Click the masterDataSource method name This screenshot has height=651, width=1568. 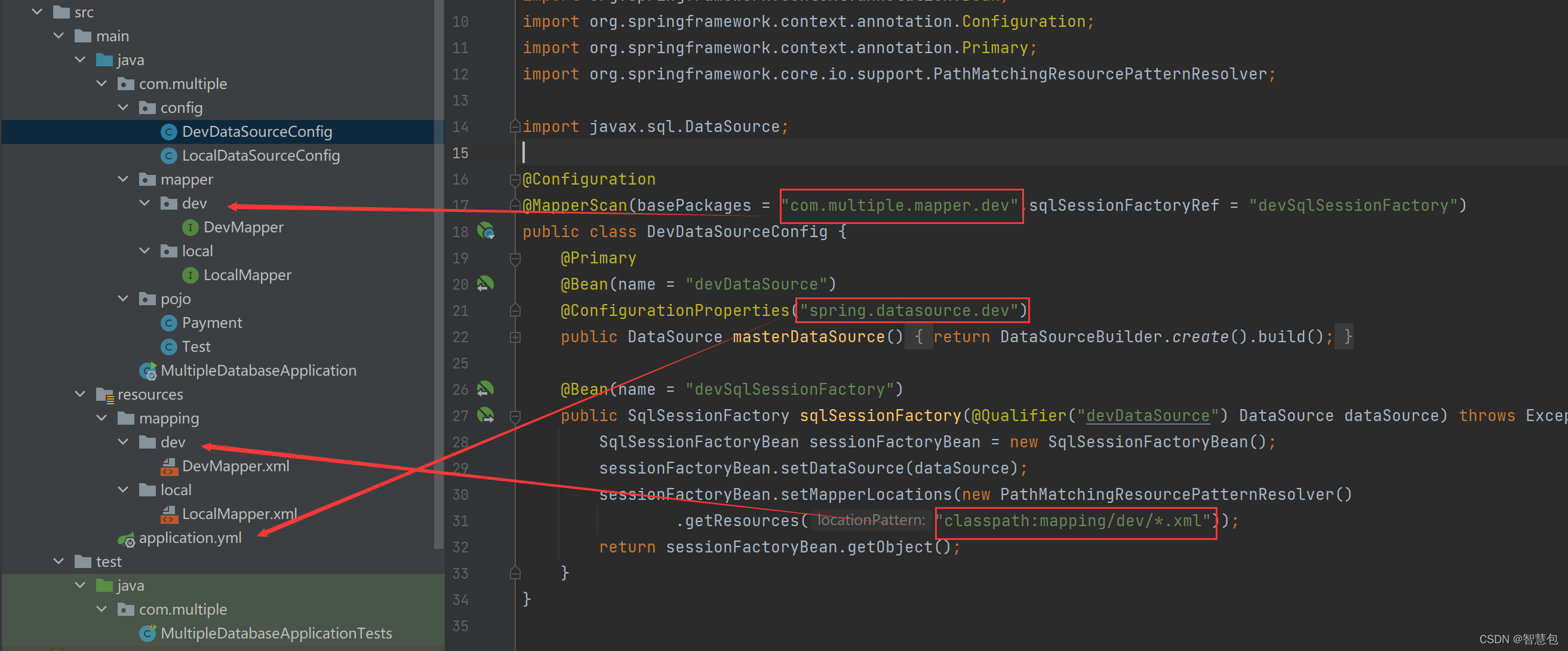tap(808, 337)
